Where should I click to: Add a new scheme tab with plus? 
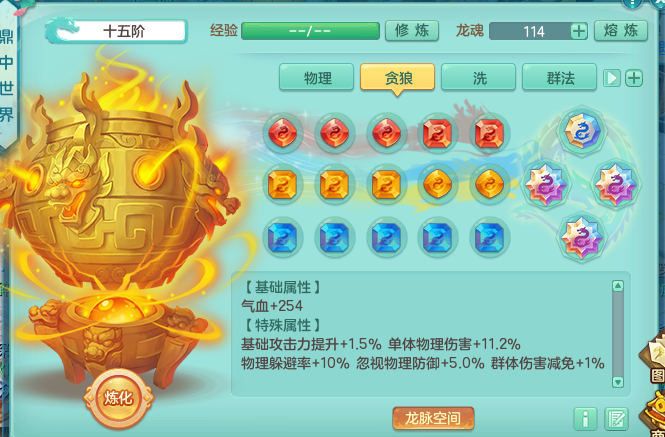634,78
